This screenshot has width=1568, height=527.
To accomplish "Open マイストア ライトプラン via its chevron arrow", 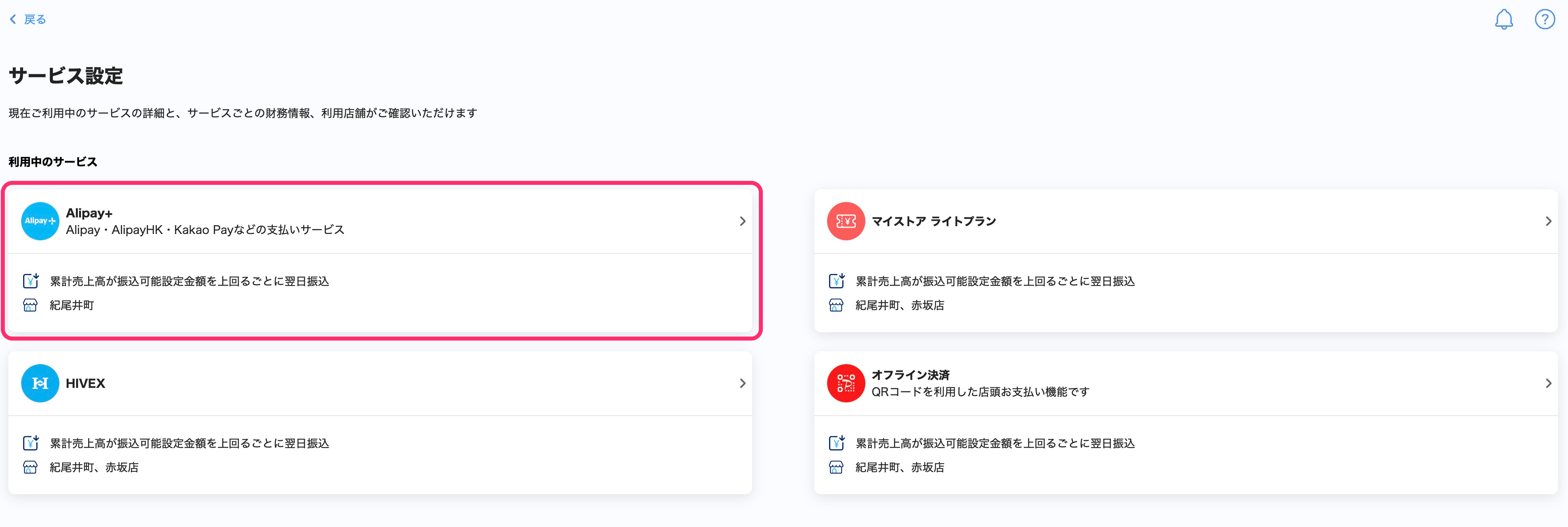I will (x=1548, y=221).
